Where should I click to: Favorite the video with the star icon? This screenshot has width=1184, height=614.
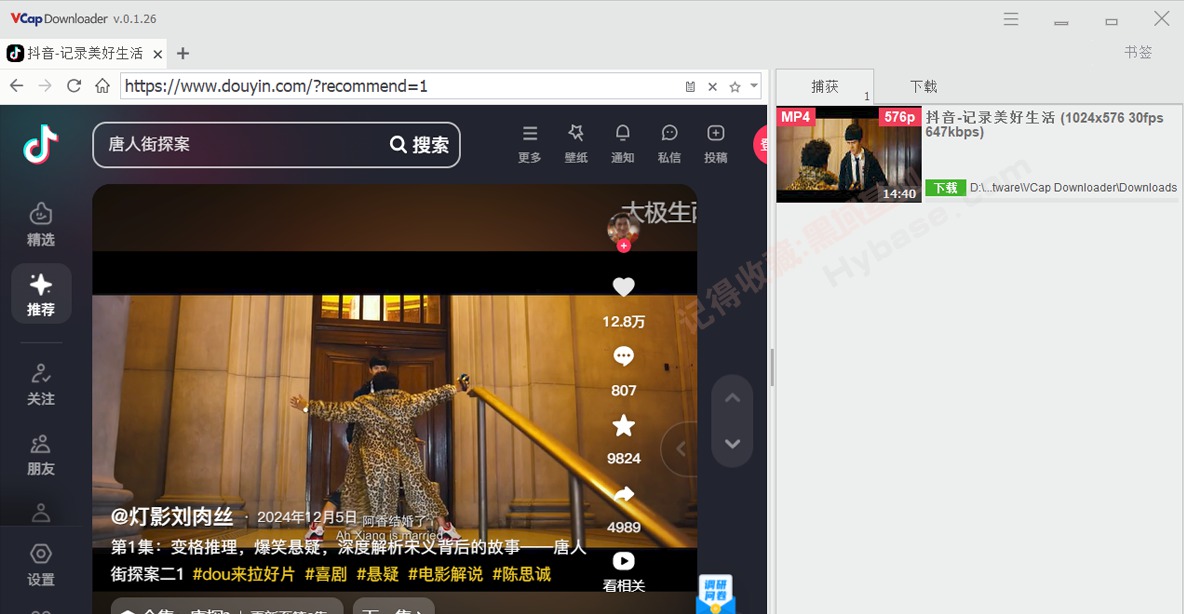(623, 426)
